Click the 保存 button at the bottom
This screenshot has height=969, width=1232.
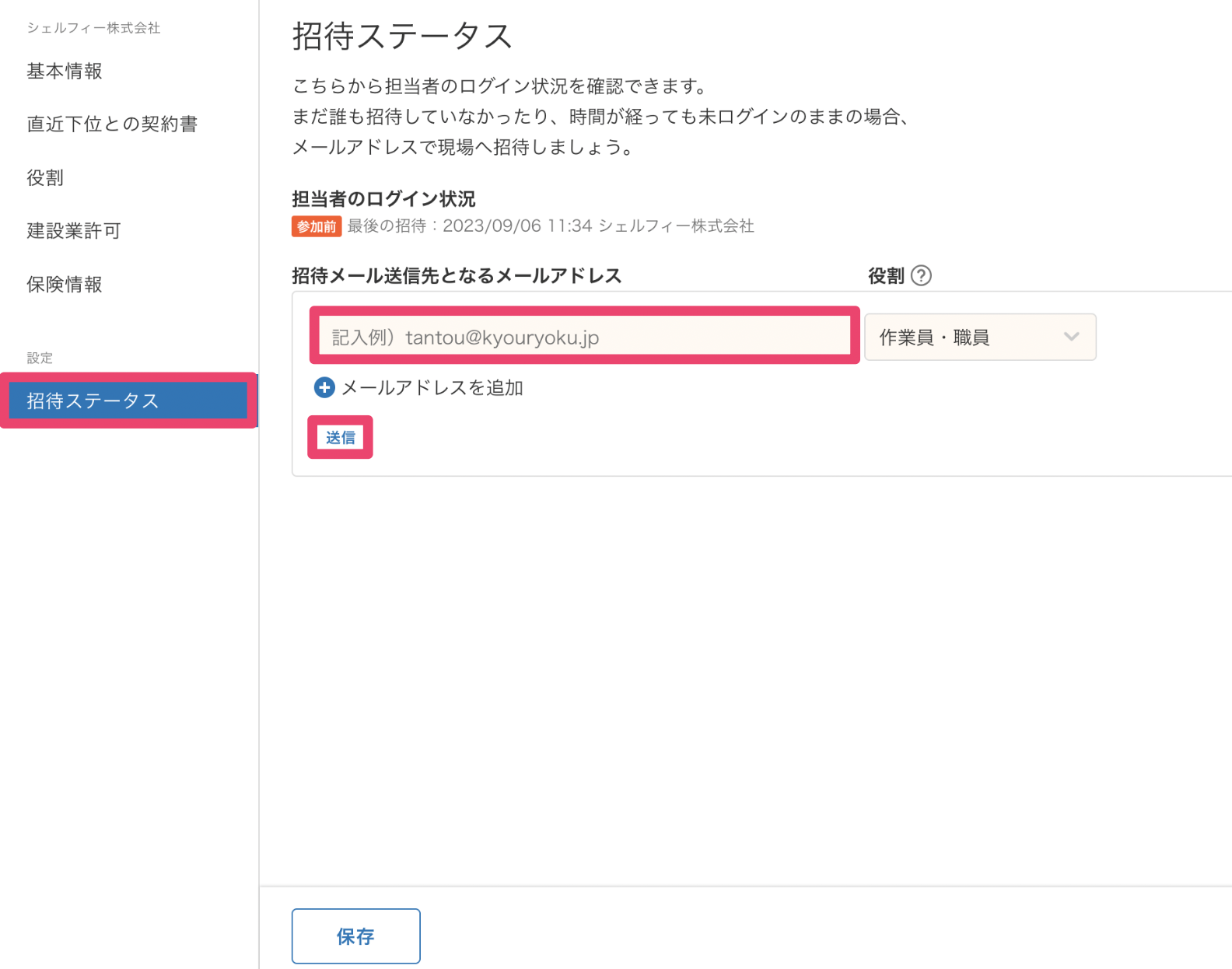(355, 936)
